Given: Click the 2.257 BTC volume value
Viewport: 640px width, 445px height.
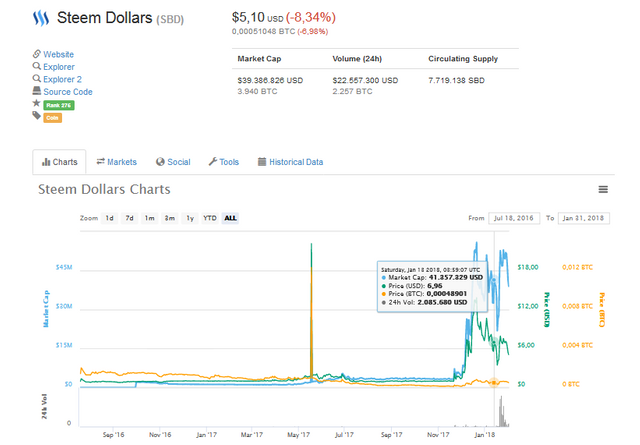Looking at the screenshot, I should click(352, 91).
